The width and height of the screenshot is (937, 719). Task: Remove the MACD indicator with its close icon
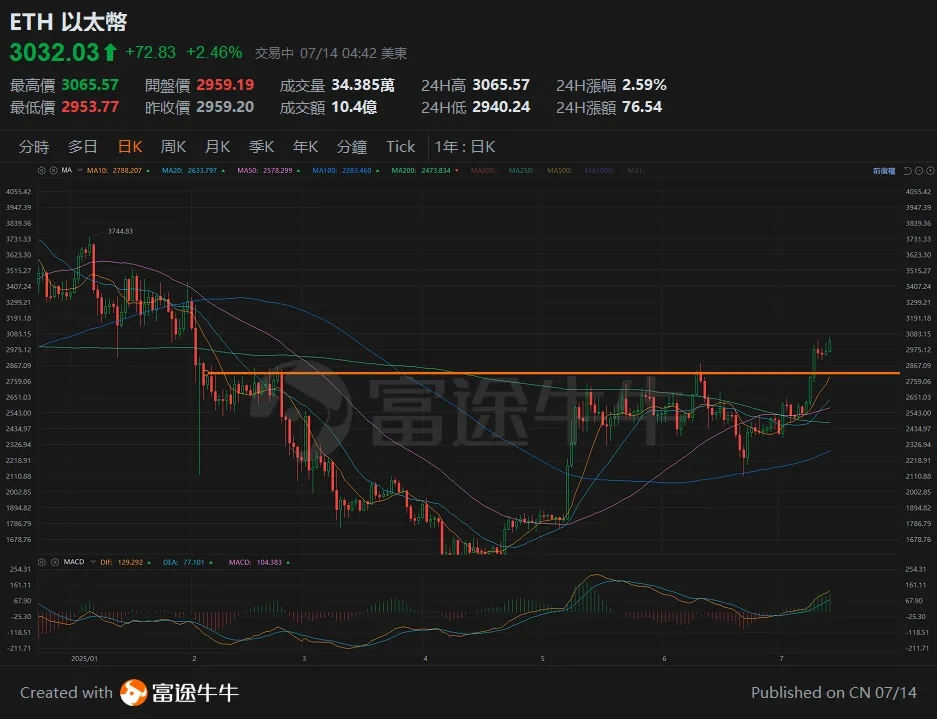click(x=54, y=562)
